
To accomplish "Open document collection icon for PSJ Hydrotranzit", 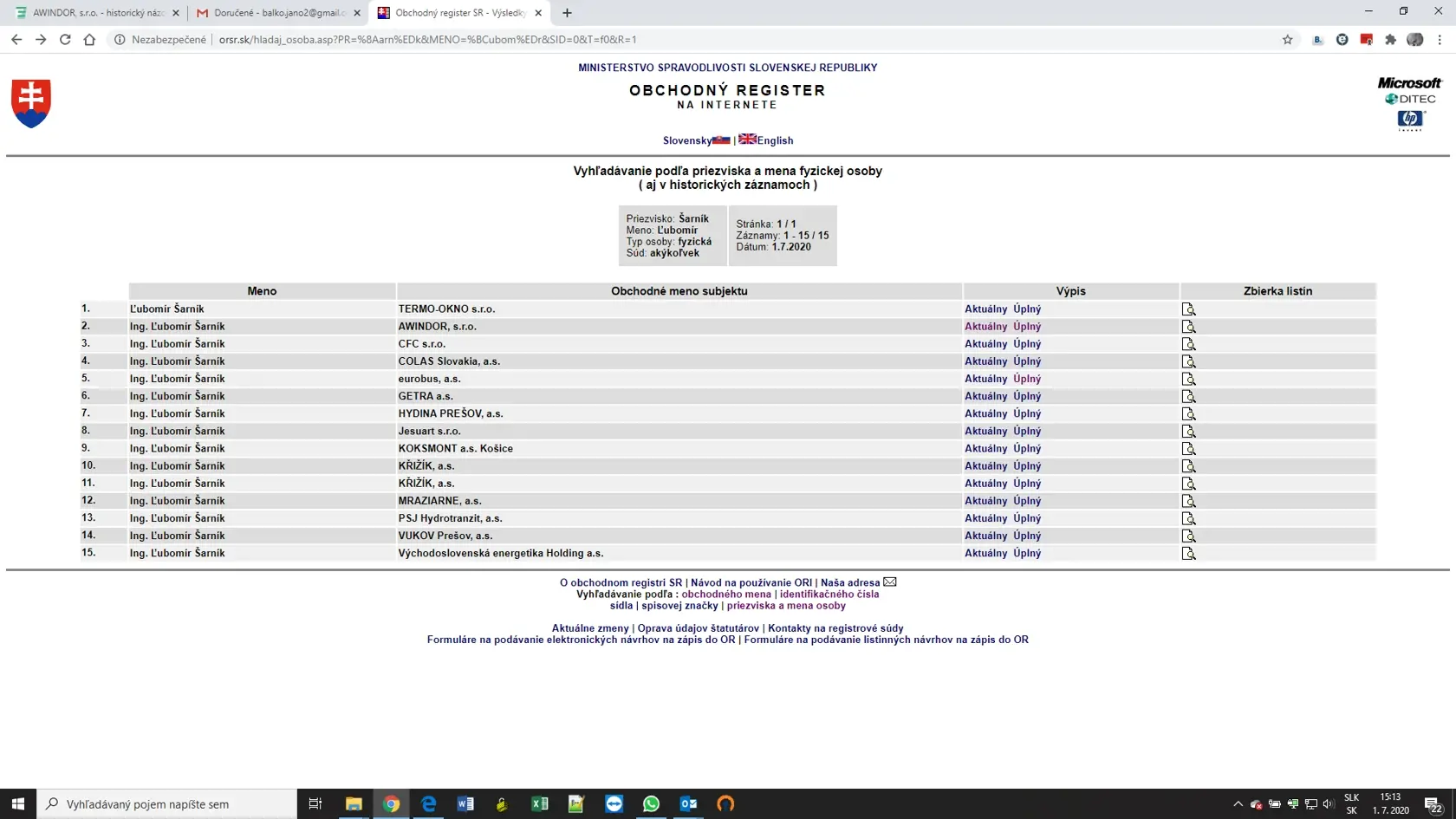I will pyautogui.click(x=1188, y=518).
